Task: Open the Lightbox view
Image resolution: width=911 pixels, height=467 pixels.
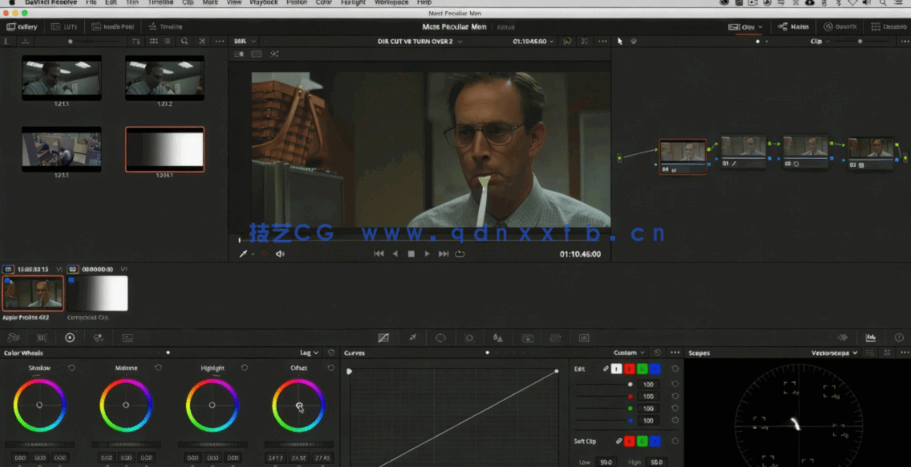Action: (889, 27)
